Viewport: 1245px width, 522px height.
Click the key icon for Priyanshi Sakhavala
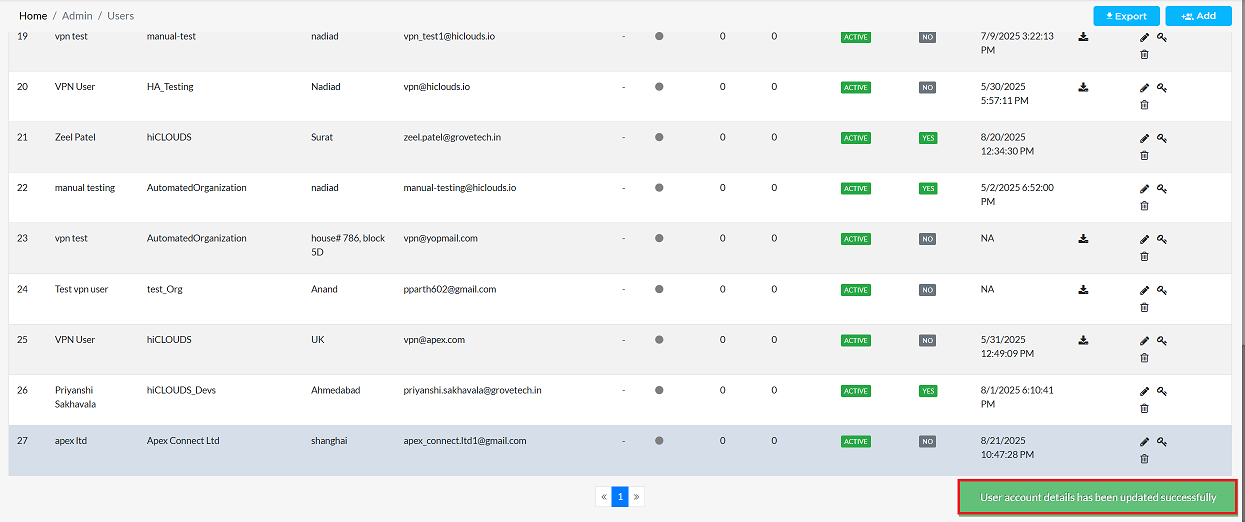(x=1162, y=391)
